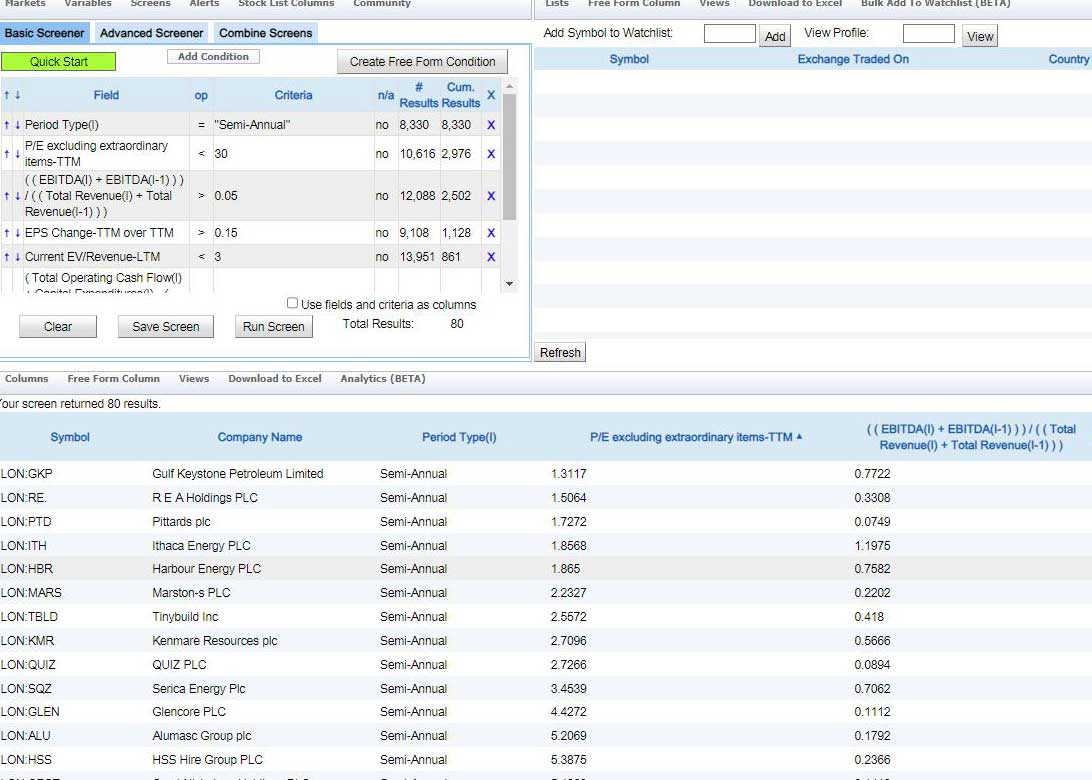The image size is (1092, 780).
Task: Move the EBITDA ratio criterion up
Action: point(7,196)
